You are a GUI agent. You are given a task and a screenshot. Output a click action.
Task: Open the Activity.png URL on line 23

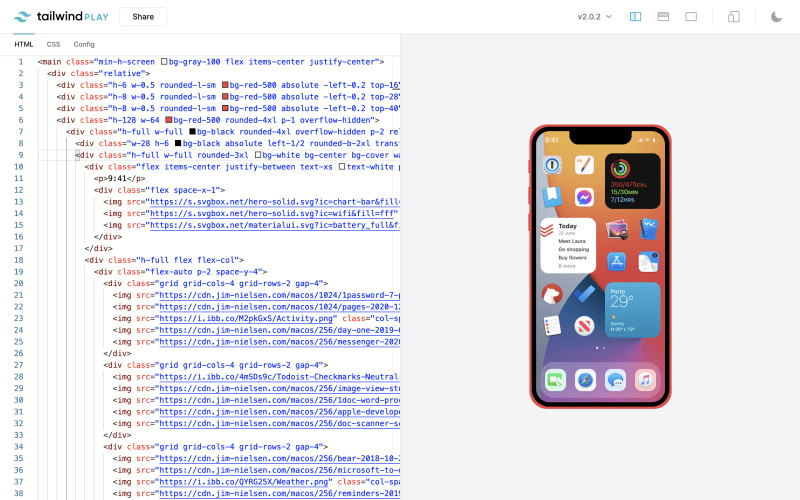[x=246, y=318]
